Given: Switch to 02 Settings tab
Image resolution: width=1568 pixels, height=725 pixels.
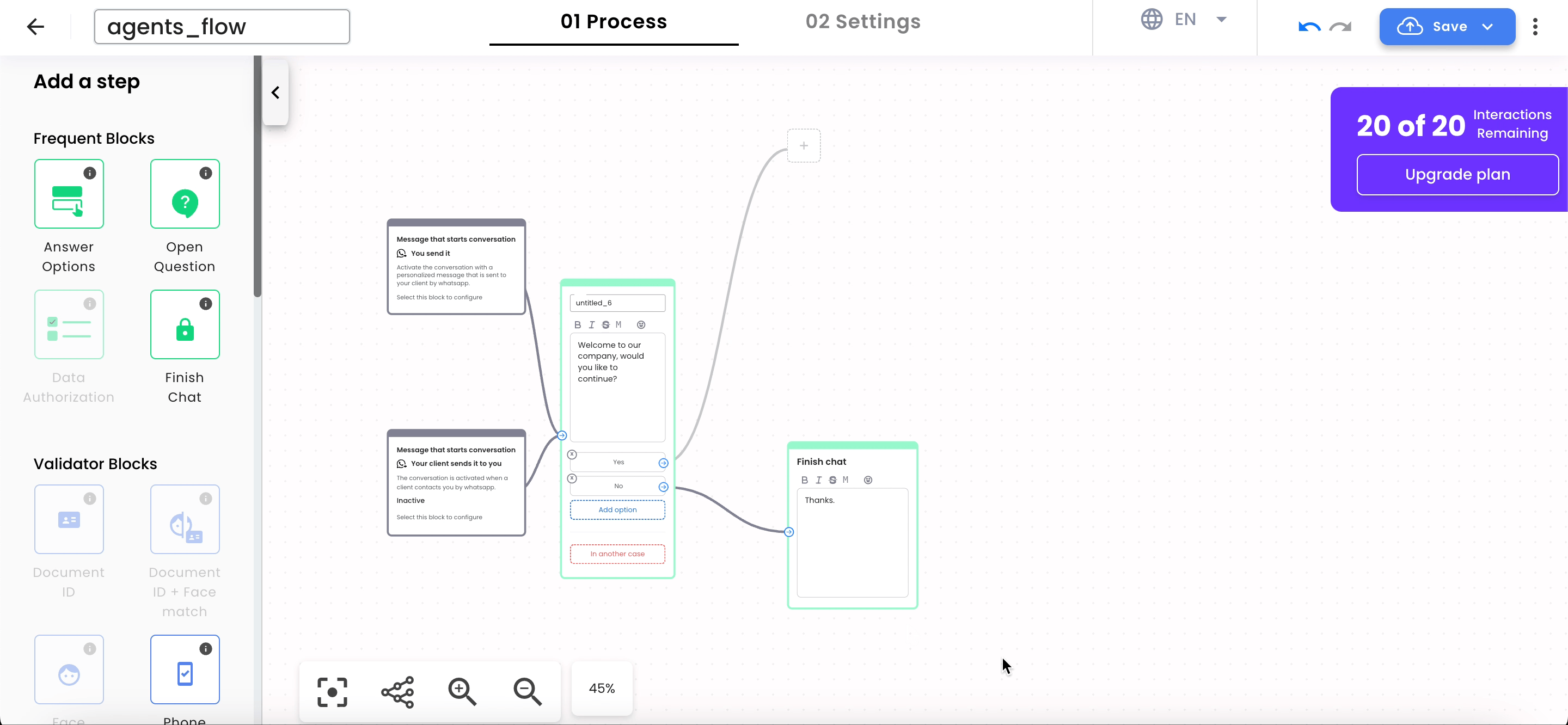Looking at the screenshot, I should pos(863,21).
